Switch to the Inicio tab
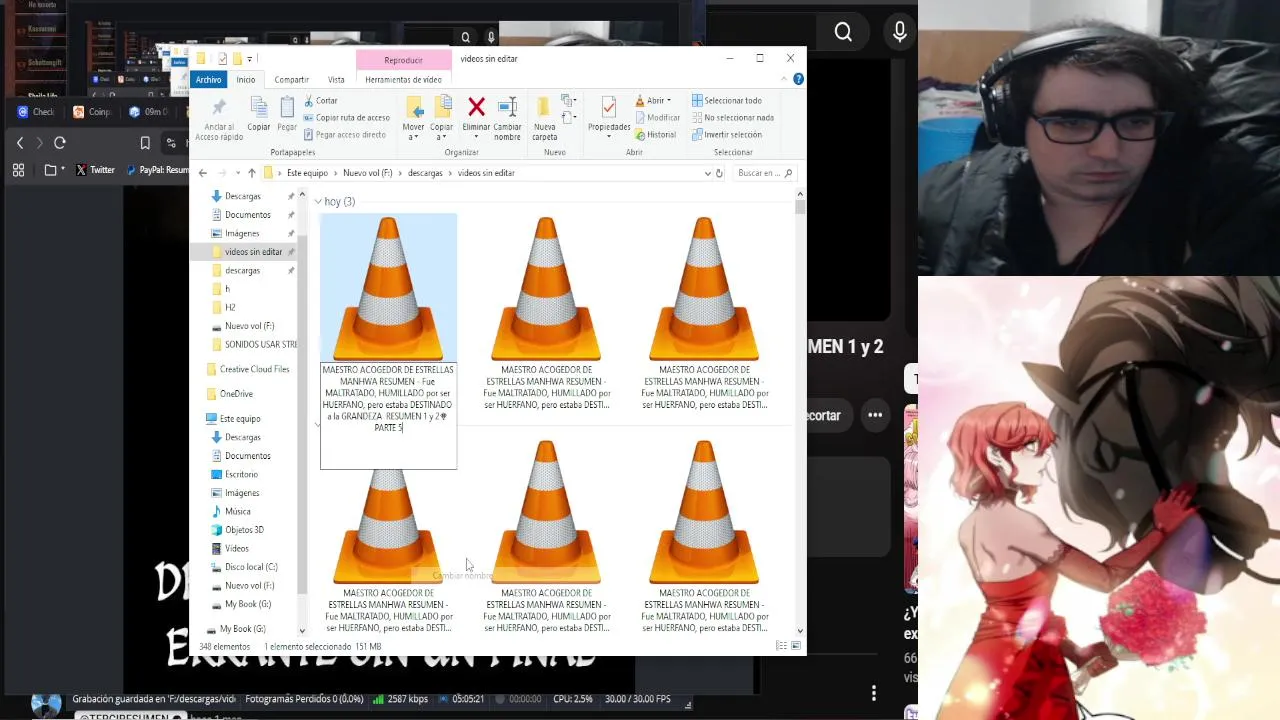The width and height of the screenshot is (1280, 720). click(x=245, y=80)
